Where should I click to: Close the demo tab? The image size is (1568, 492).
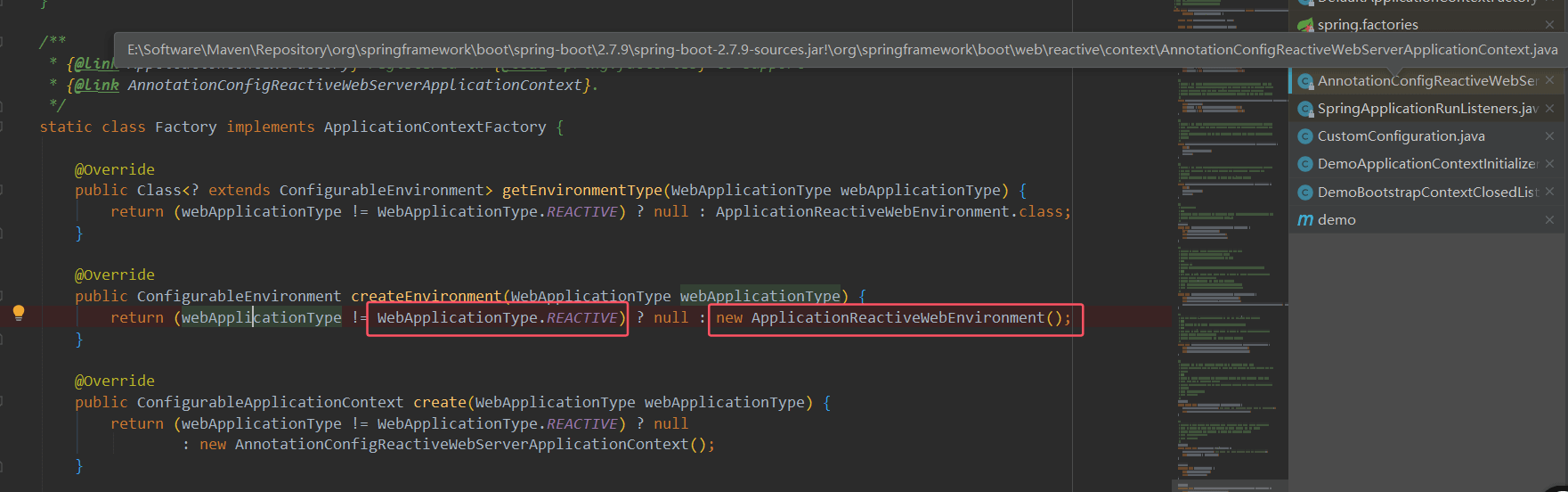[1549, 220]
